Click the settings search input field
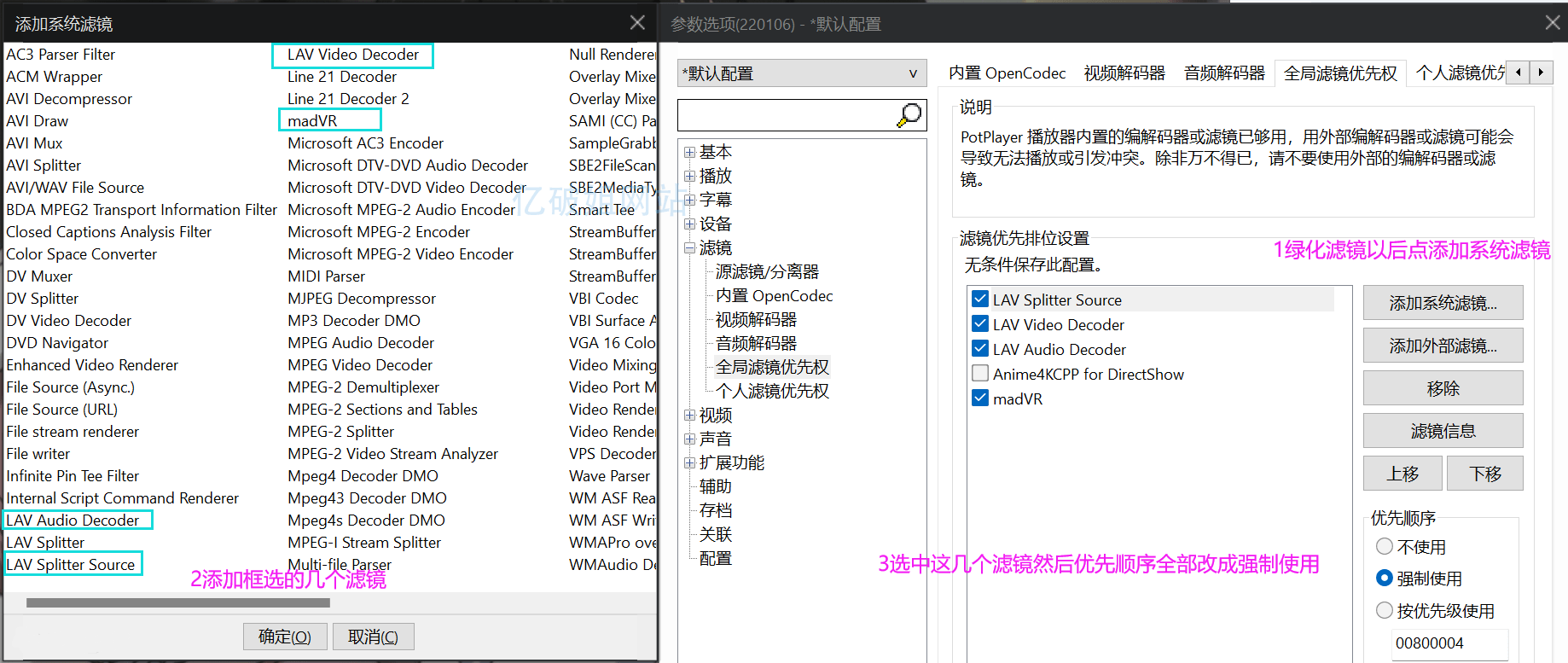The width and height of the screenshot is (1568, 663). click(x=785, y=114)
